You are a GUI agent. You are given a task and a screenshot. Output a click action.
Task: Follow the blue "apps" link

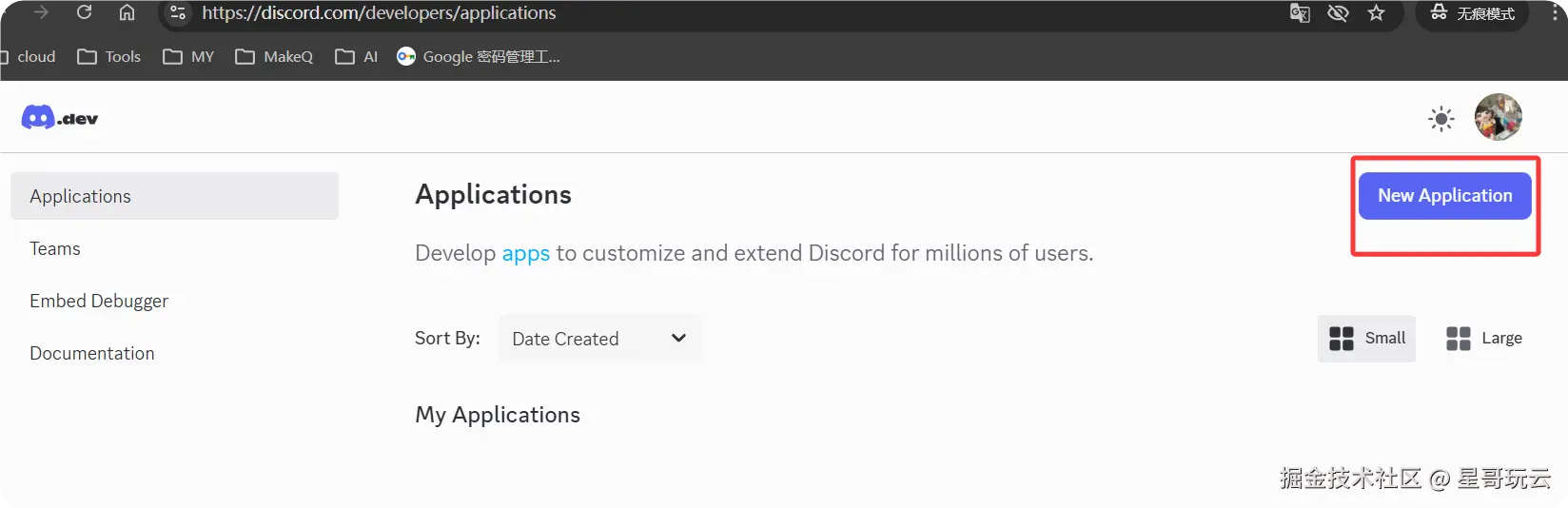pos(525,253)
